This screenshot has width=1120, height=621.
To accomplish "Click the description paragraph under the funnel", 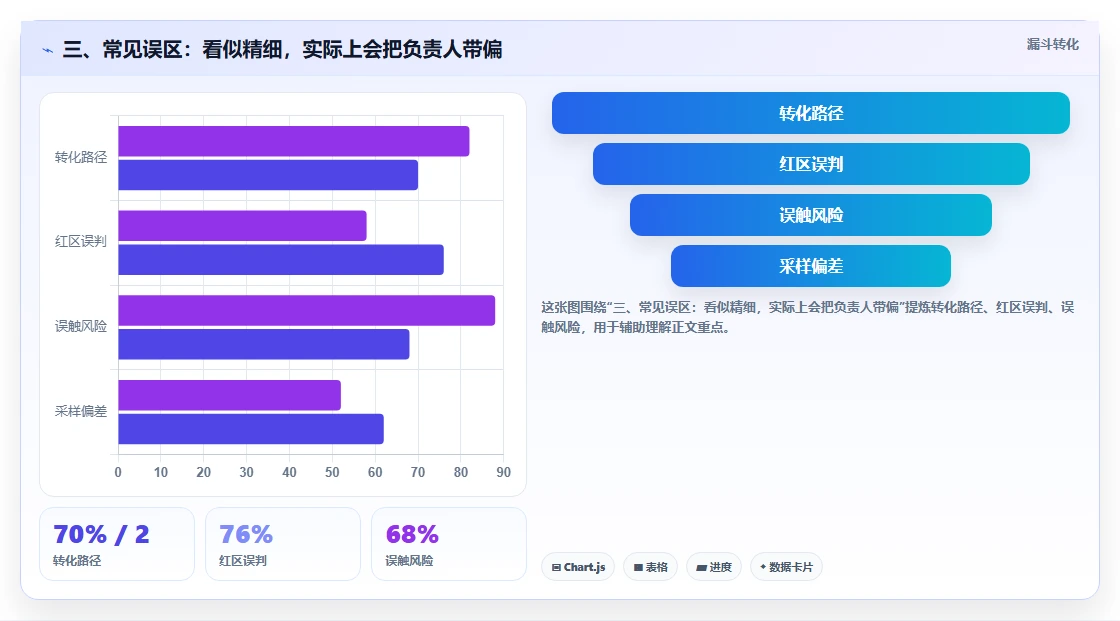I will (x=807, y=317).
